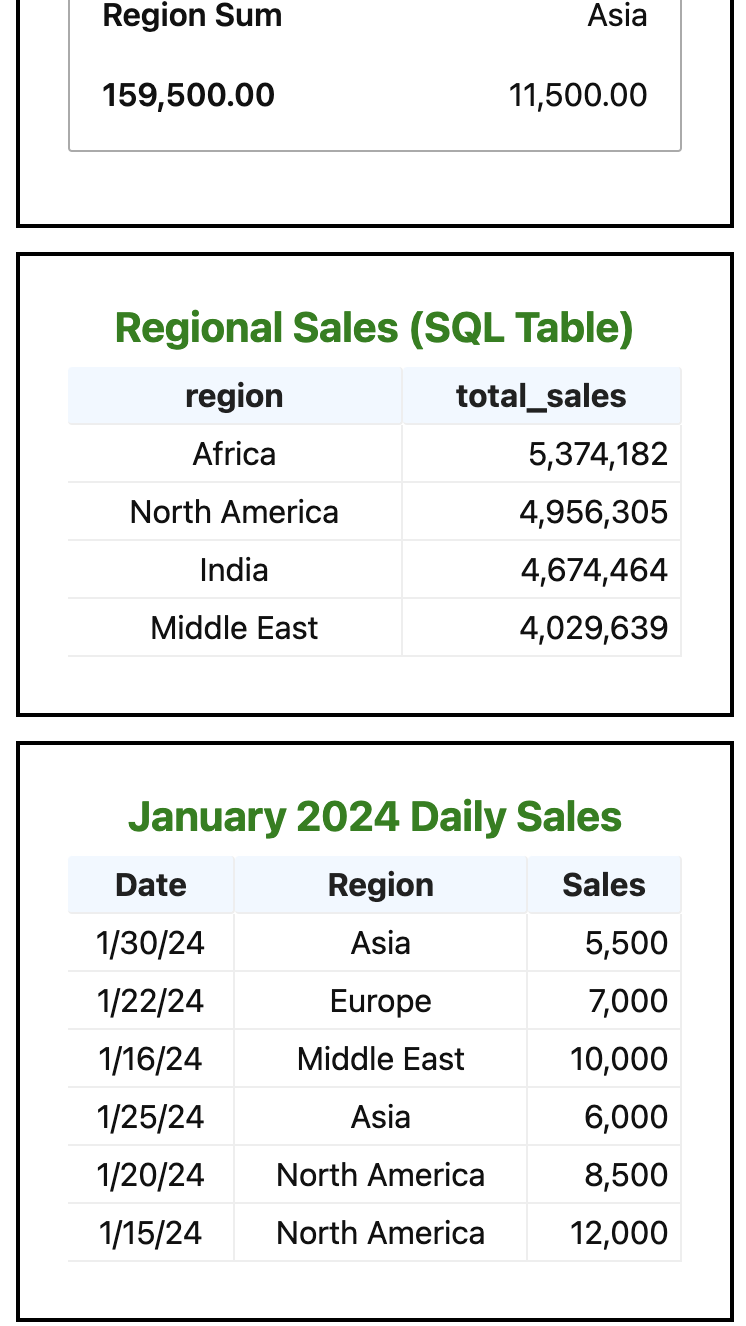746x1326 pixels.
Task: Click the capitalized Region header in Daily Sales
Action: click(380, 885)
